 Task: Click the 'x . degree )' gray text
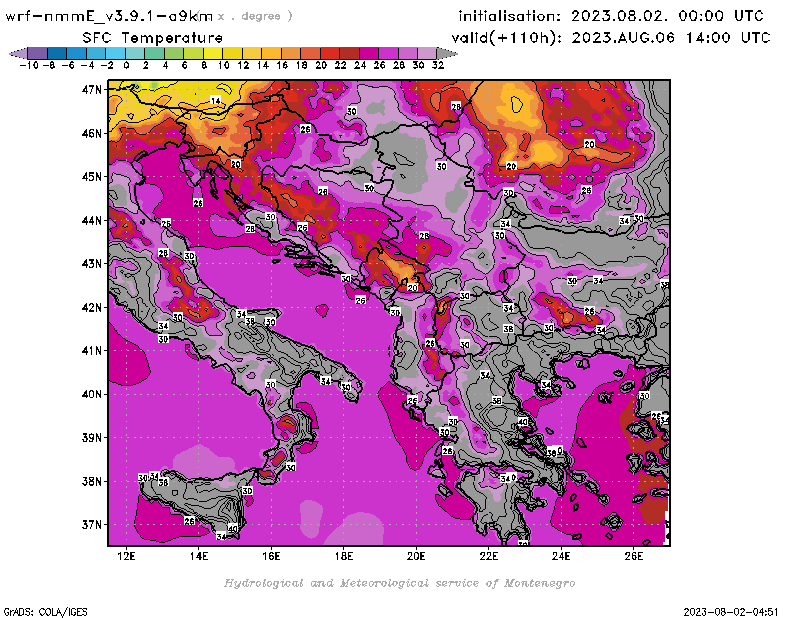point(255,16)
